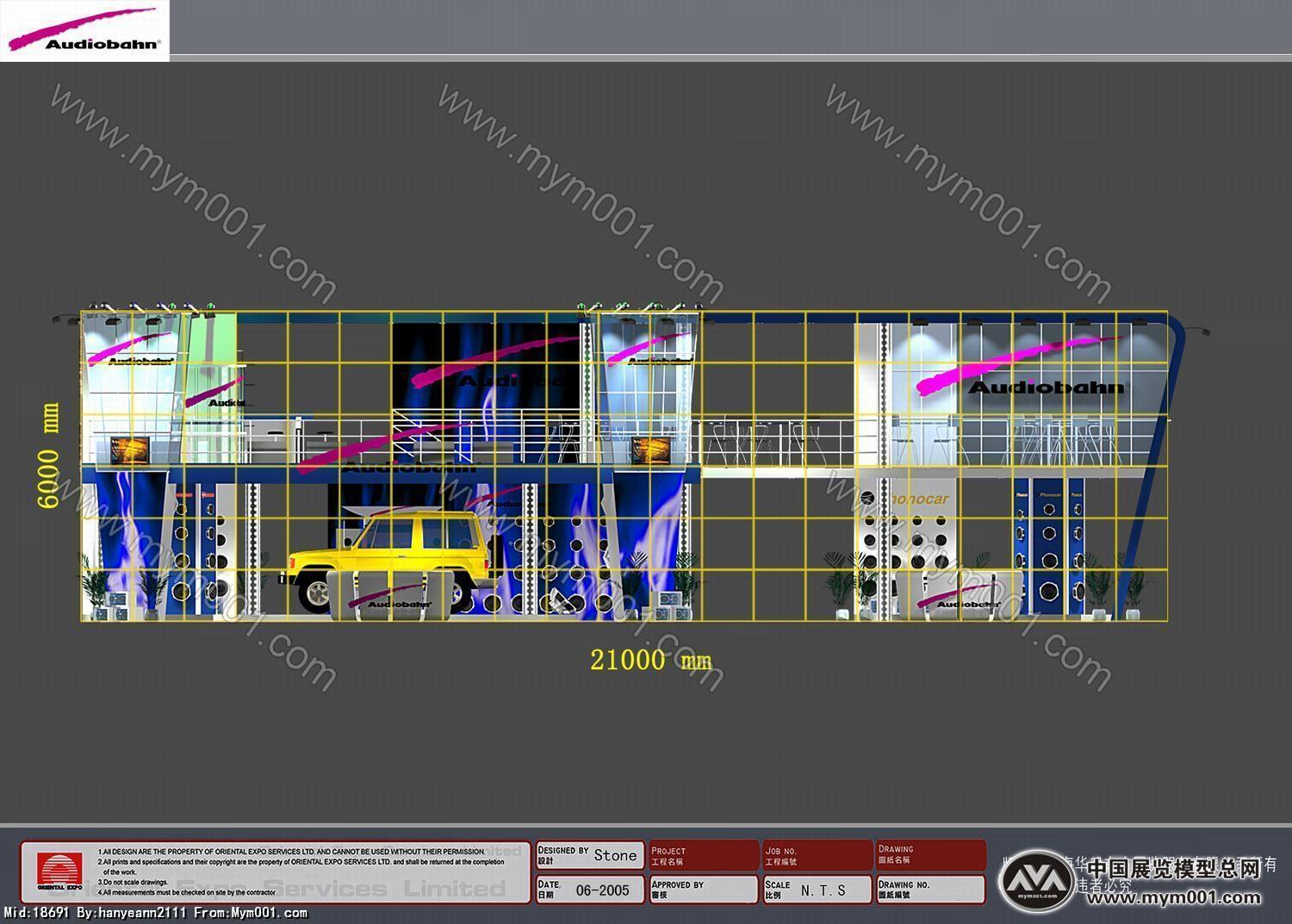
Task: Click the 'Drawing No.' field
Action: (931, 890)
